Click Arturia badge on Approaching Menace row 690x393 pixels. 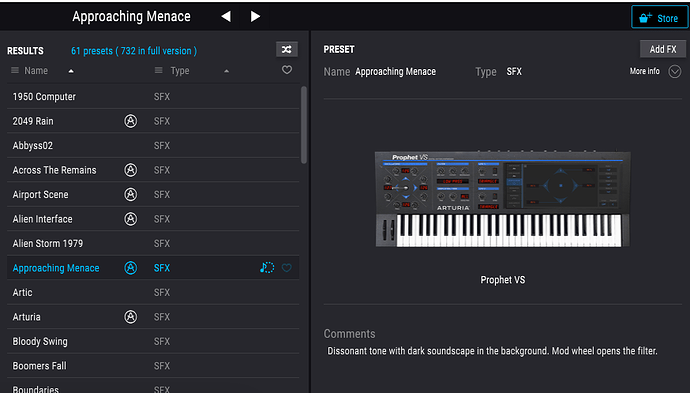pyautogui.click(x=130, y=268)
